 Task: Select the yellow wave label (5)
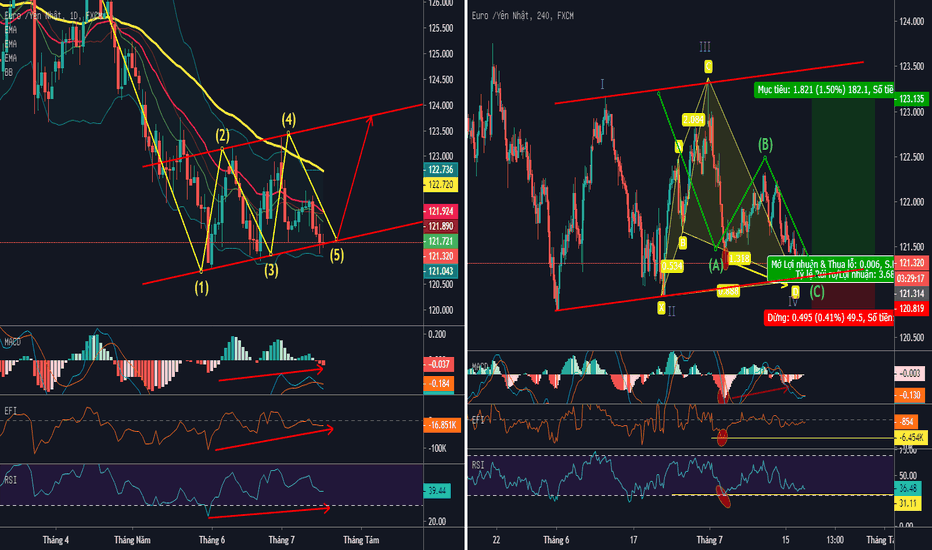pos(336,256)
